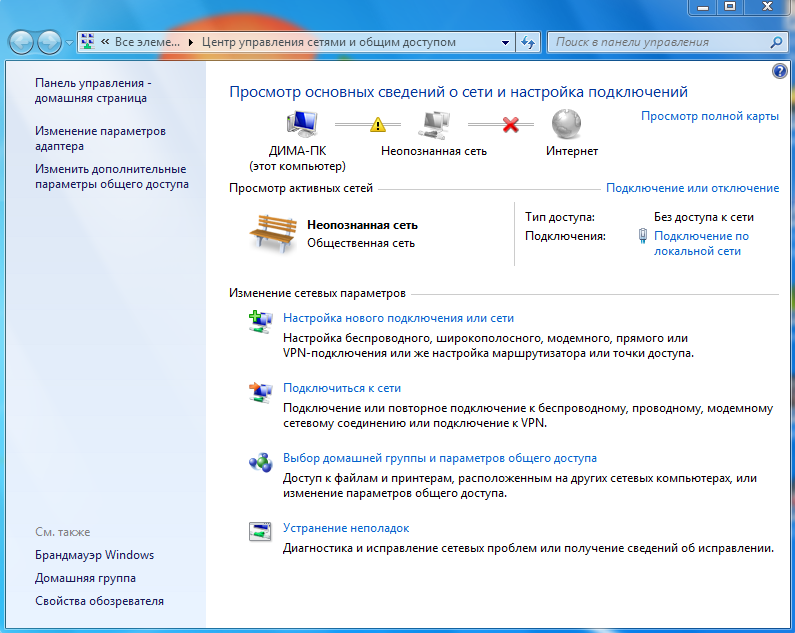The image size is (795, 633).
Task: Click the Подключиться к сети link
Action: coord(342,388)
